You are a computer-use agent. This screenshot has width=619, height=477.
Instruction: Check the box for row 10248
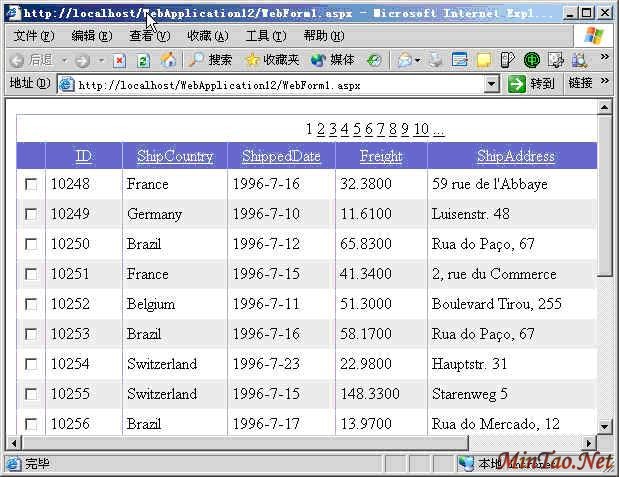(31, 184)
